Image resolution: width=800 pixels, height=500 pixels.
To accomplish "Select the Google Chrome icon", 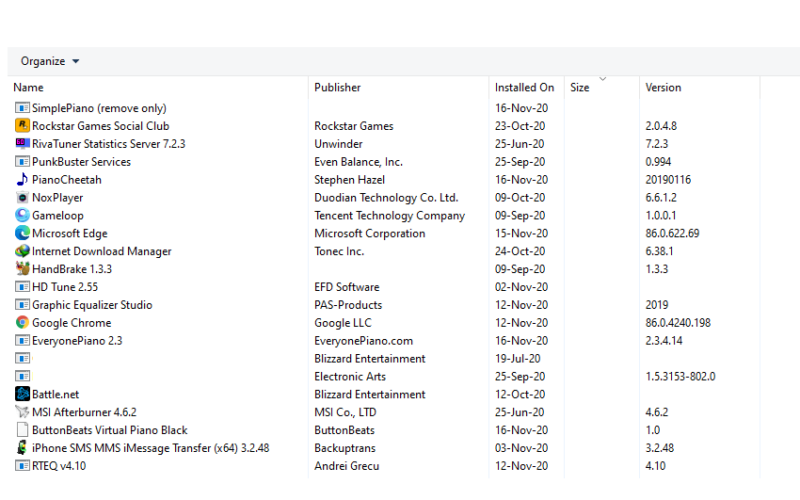I will point(22,322).
